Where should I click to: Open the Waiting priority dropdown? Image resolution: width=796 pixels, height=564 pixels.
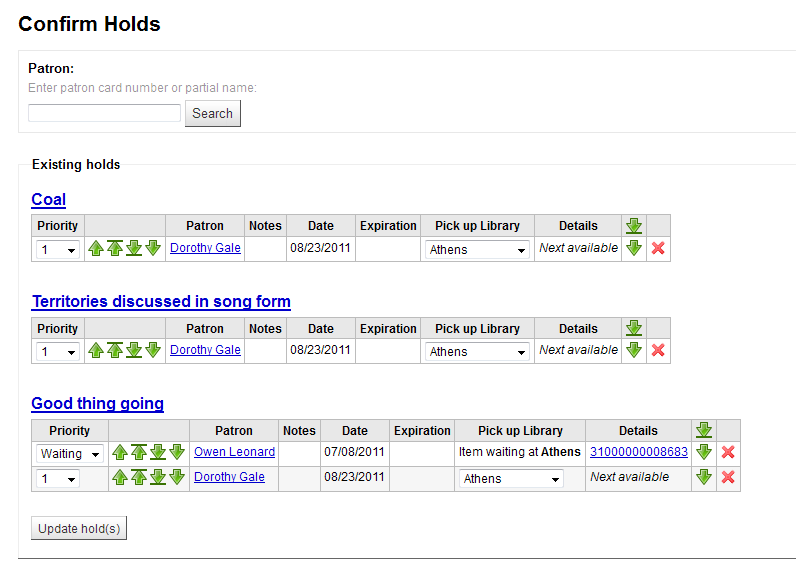coord(70,454)
